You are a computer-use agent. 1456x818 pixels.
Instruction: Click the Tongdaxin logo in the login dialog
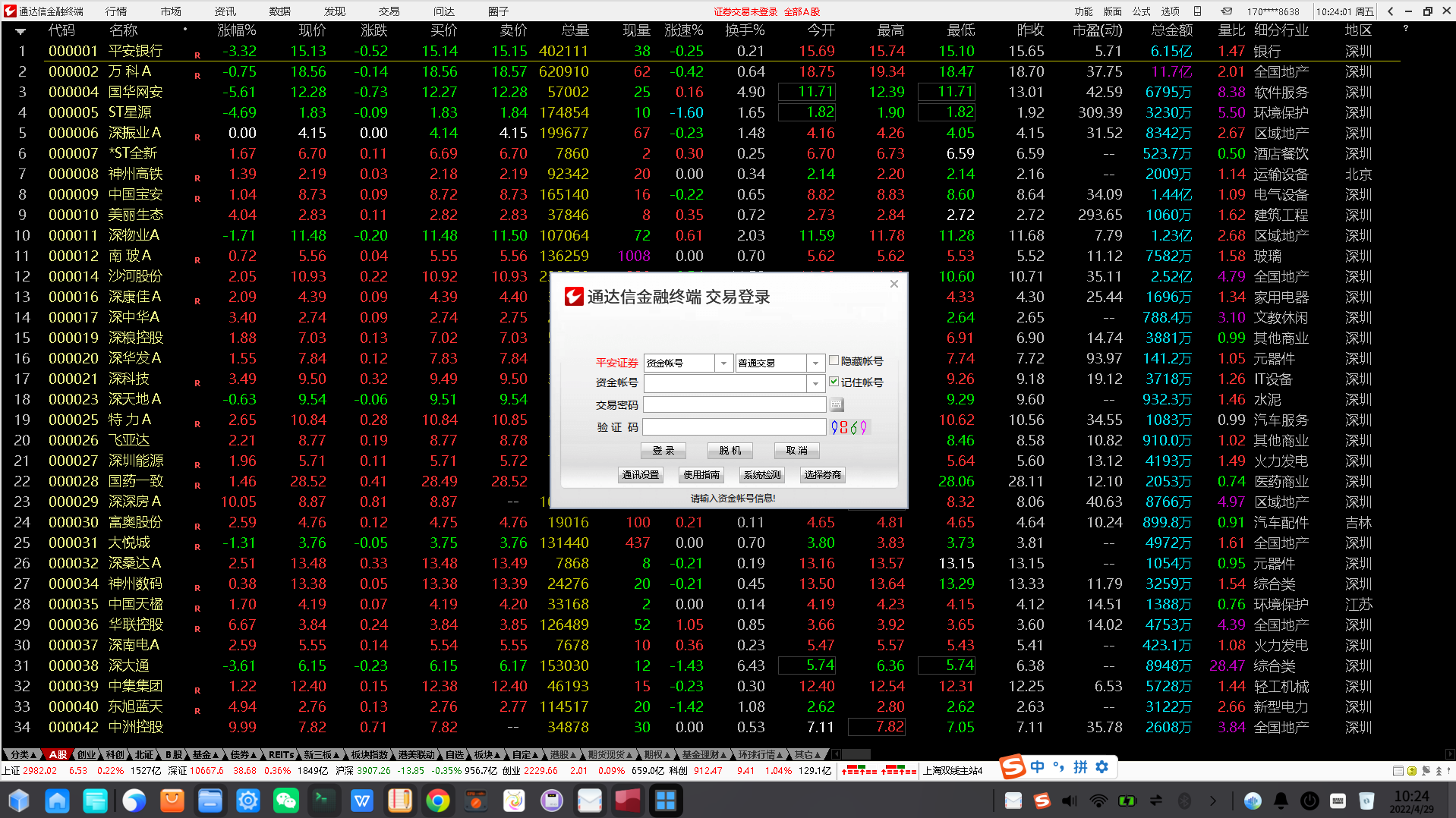[573, 297]
